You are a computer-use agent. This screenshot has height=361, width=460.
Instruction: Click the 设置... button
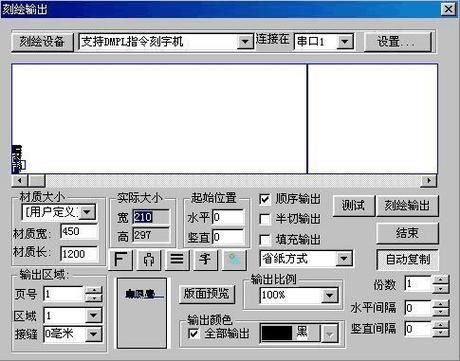pyautogui.click(x=397, y=42)
